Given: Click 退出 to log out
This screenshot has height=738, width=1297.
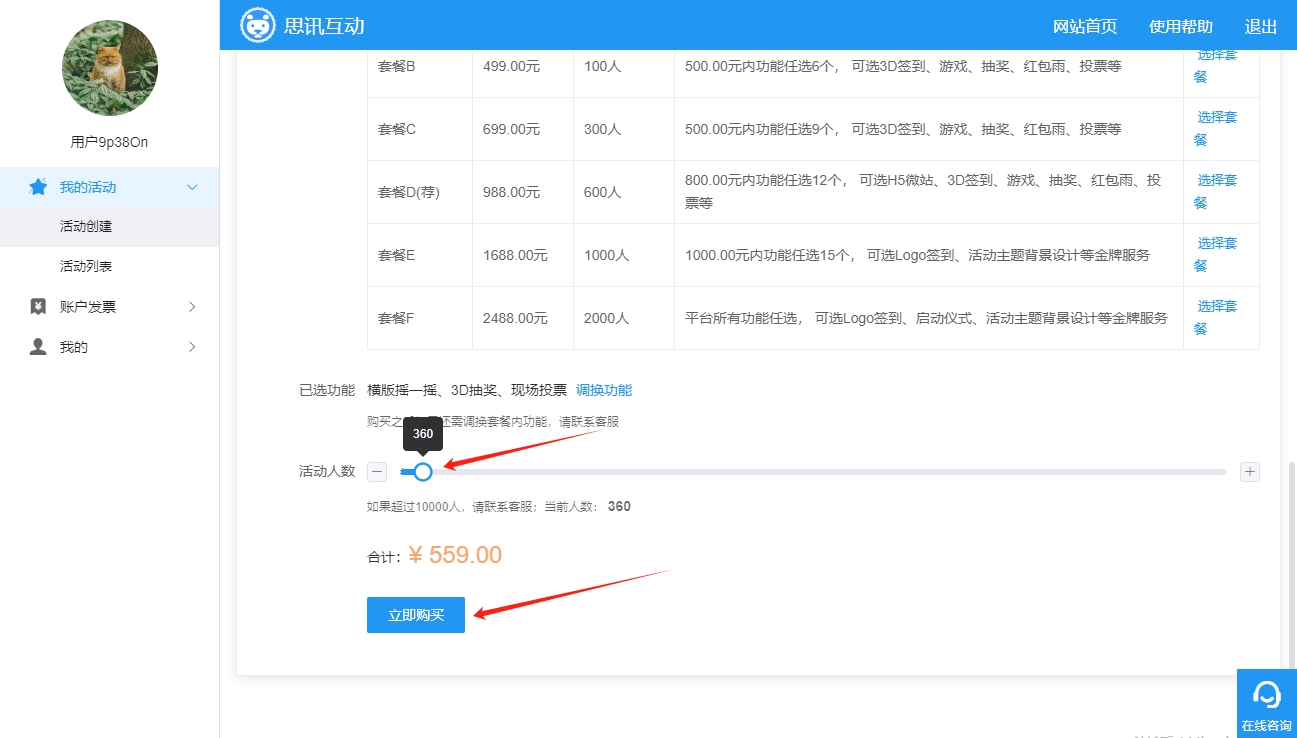Looking at the screenshot, I should [x=1260, y=26].
